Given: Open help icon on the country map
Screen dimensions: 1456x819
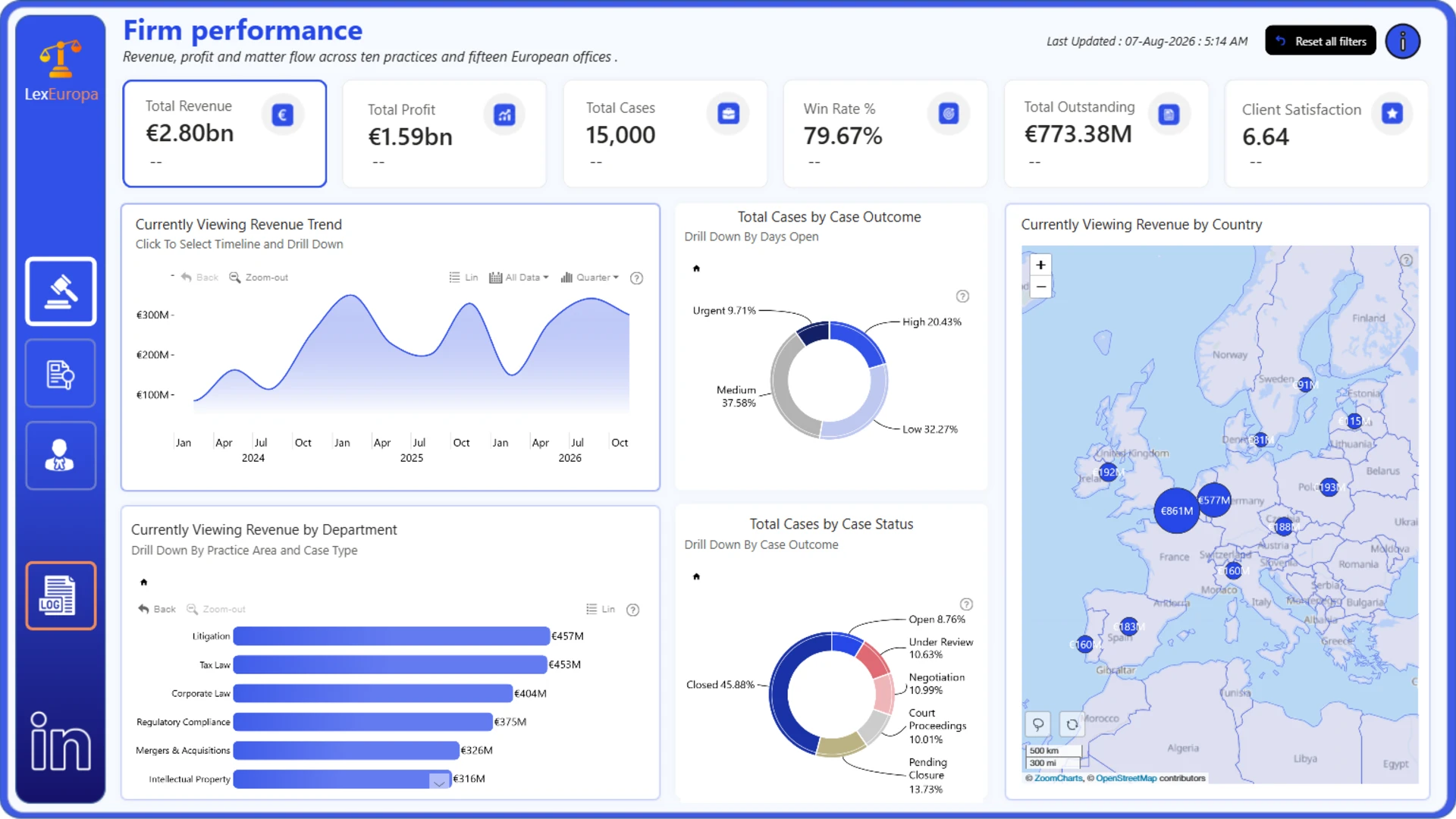Looking at the screenshot, I should [1406, 260].
